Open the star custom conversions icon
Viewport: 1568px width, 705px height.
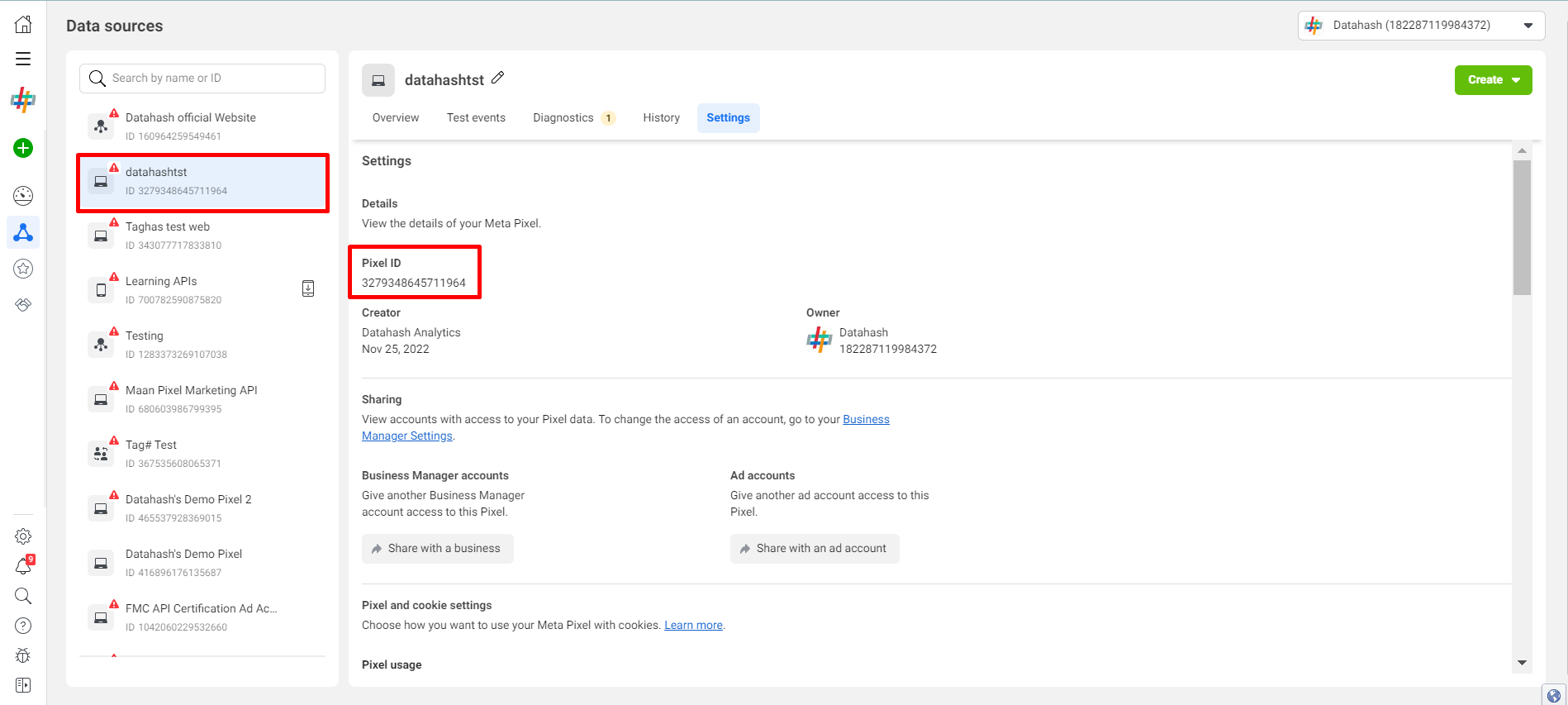23,269
